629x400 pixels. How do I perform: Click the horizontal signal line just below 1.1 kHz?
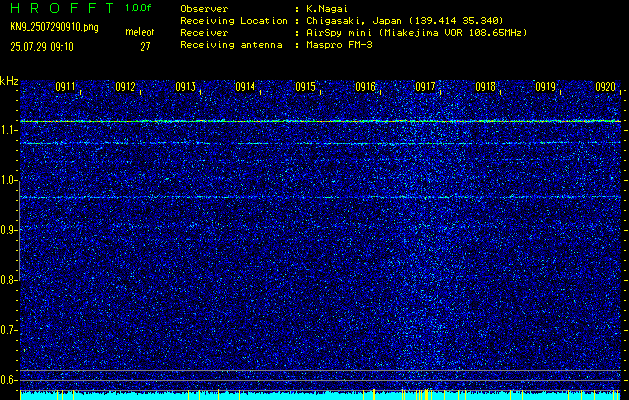tap(321, 143)
